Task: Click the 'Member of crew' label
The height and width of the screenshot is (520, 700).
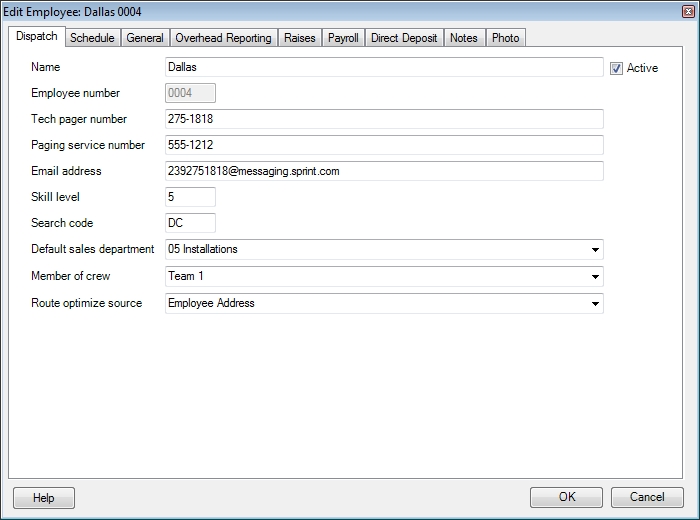Action: pyautogui.click(x=71, y=276)
